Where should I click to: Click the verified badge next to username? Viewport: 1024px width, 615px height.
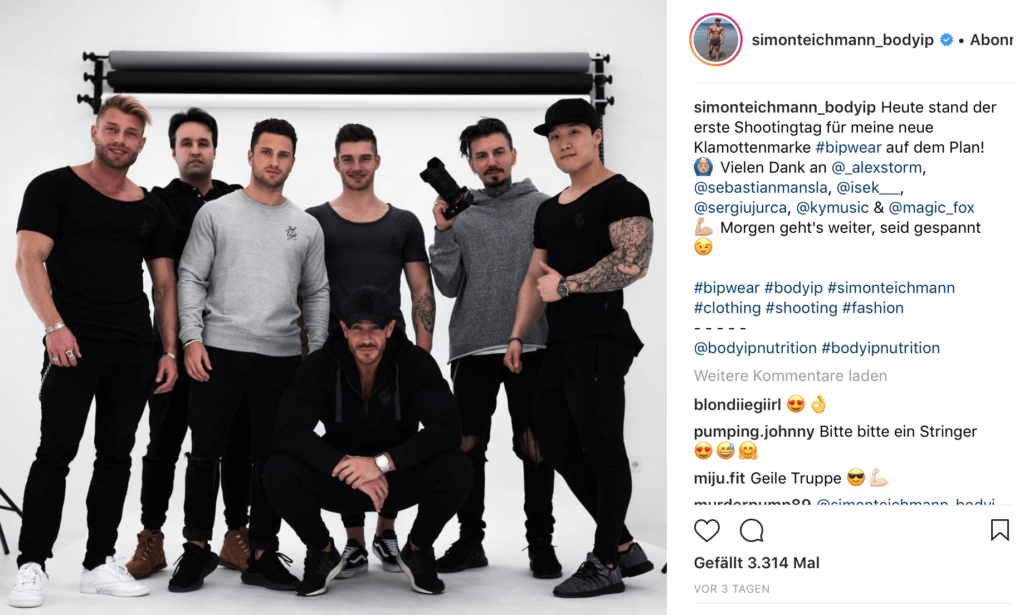(x=946, y=40)
